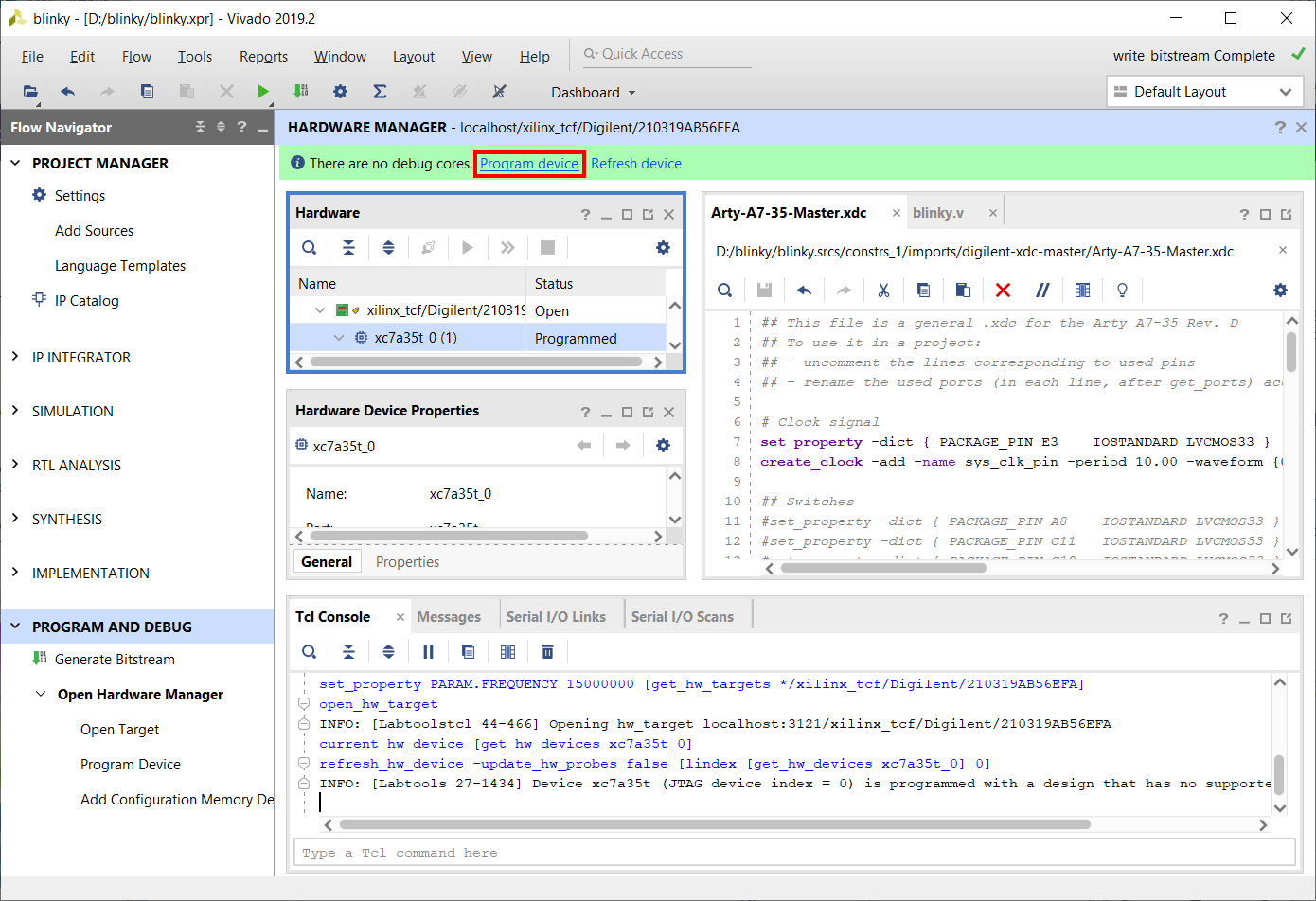Click red X delete icon in XDC editor
Image resolution: width=1316 pixels, height=901 pixels.
tap(1003, 290)
